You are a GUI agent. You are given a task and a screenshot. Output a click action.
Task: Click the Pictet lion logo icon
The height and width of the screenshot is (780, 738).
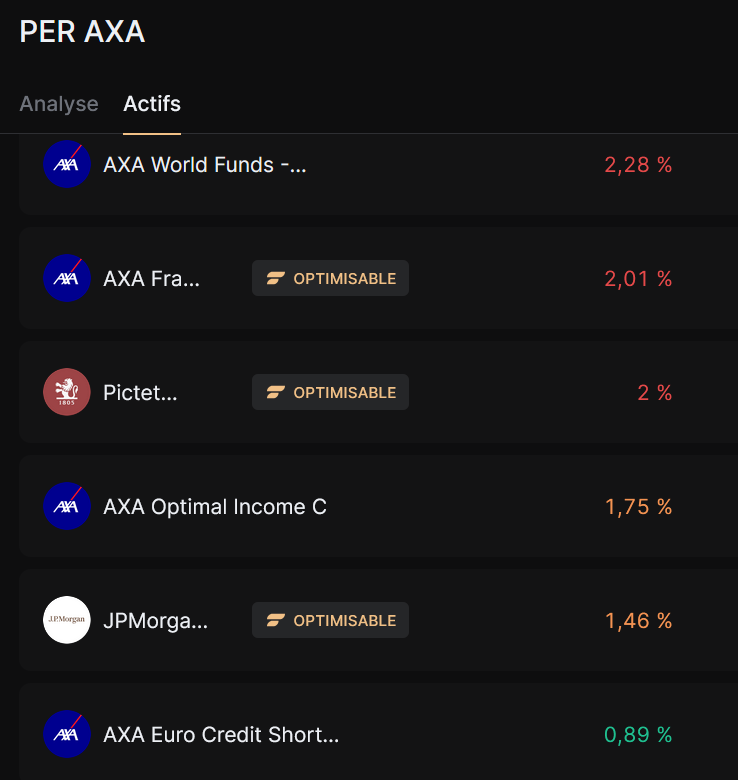click(67, 392)
